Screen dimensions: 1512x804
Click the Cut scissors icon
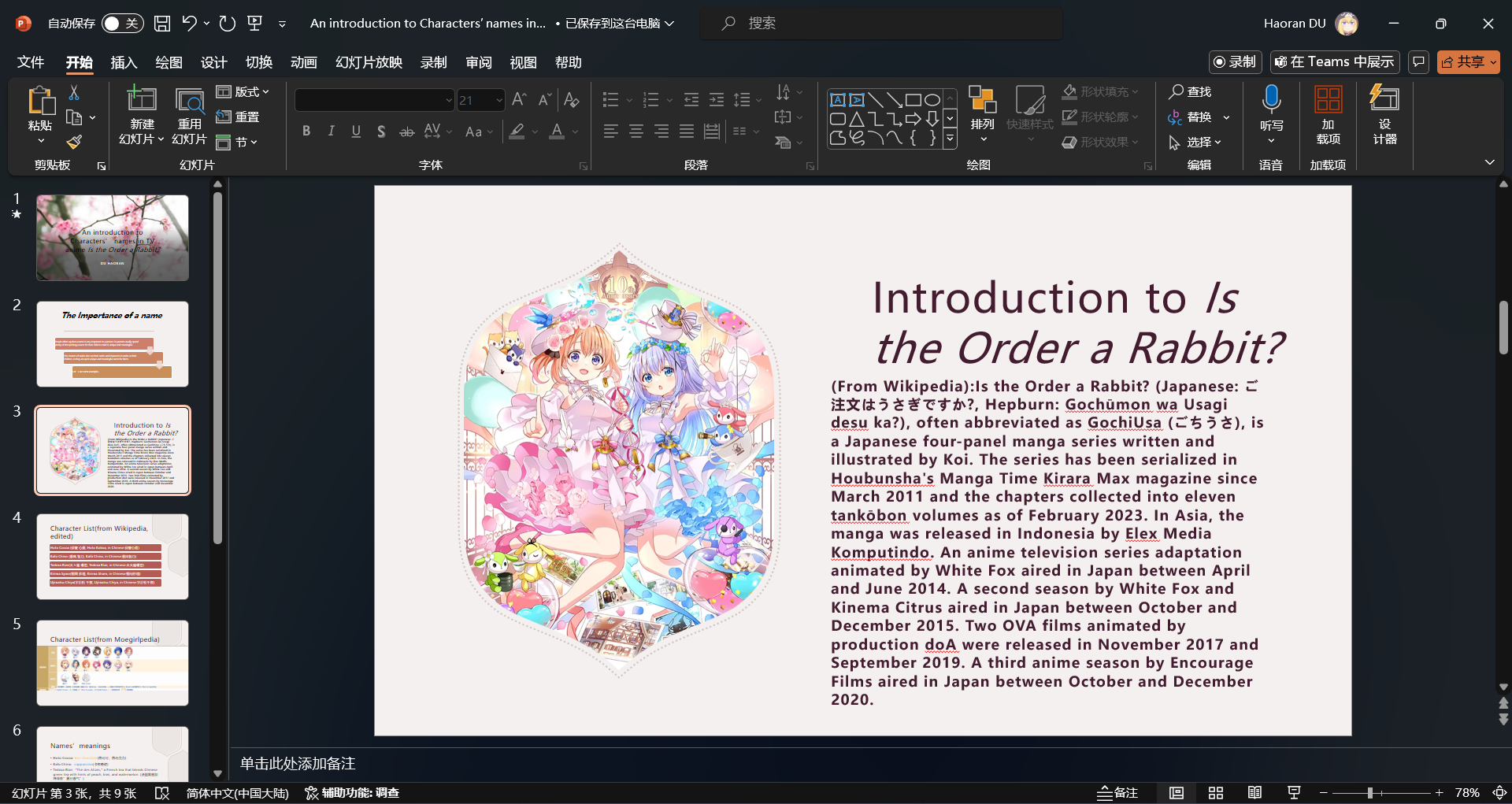tap(74, 93)
